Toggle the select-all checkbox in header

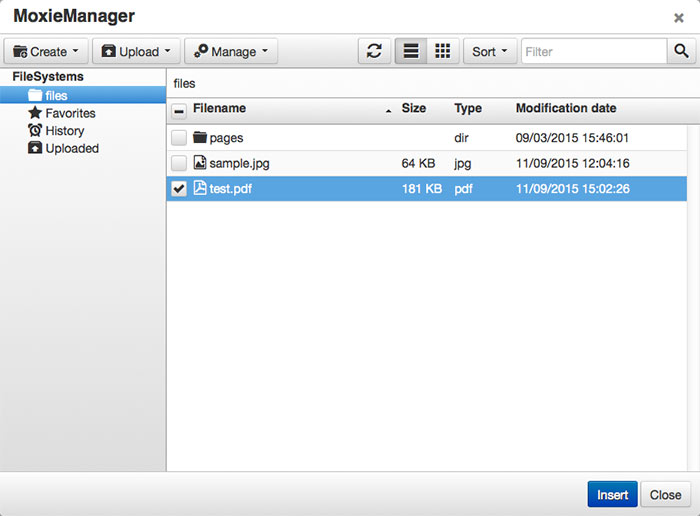click(179, 111)
